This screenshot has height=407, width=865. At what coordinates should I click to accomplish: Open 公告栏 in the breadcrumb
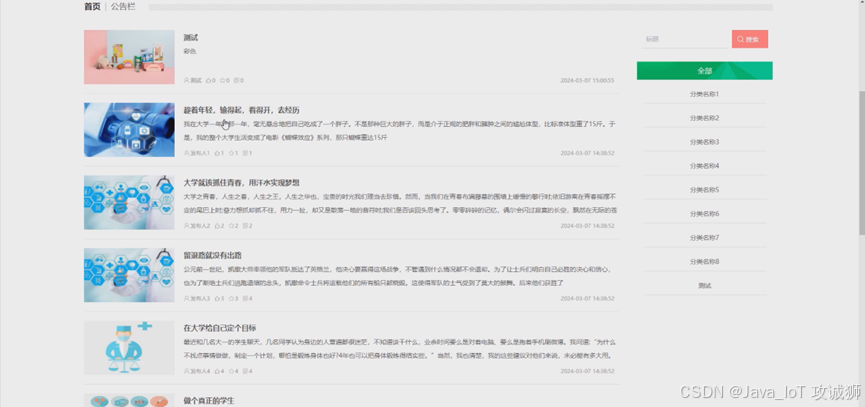(122, 7)
